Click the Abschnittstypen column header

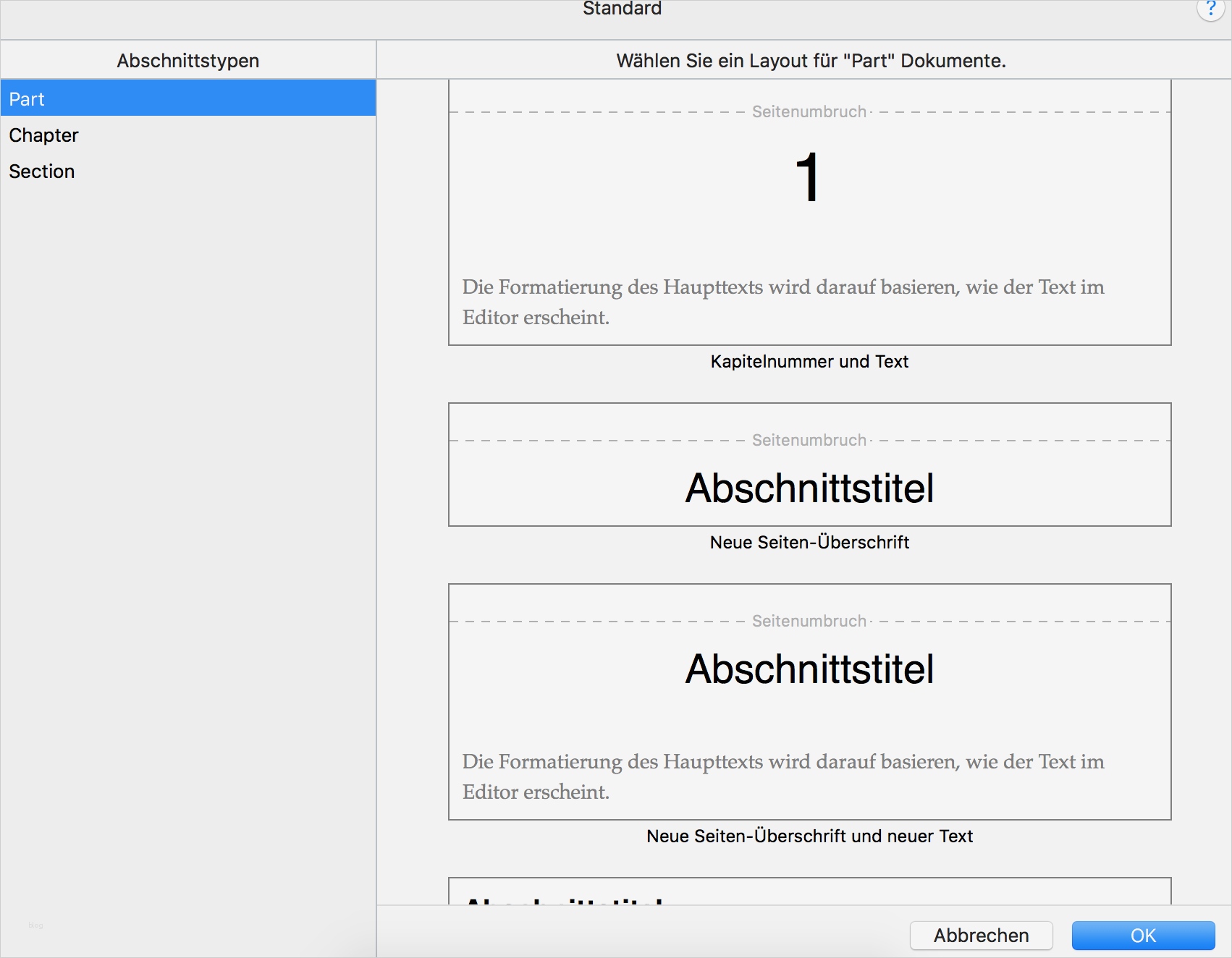(x=188, y=60)
